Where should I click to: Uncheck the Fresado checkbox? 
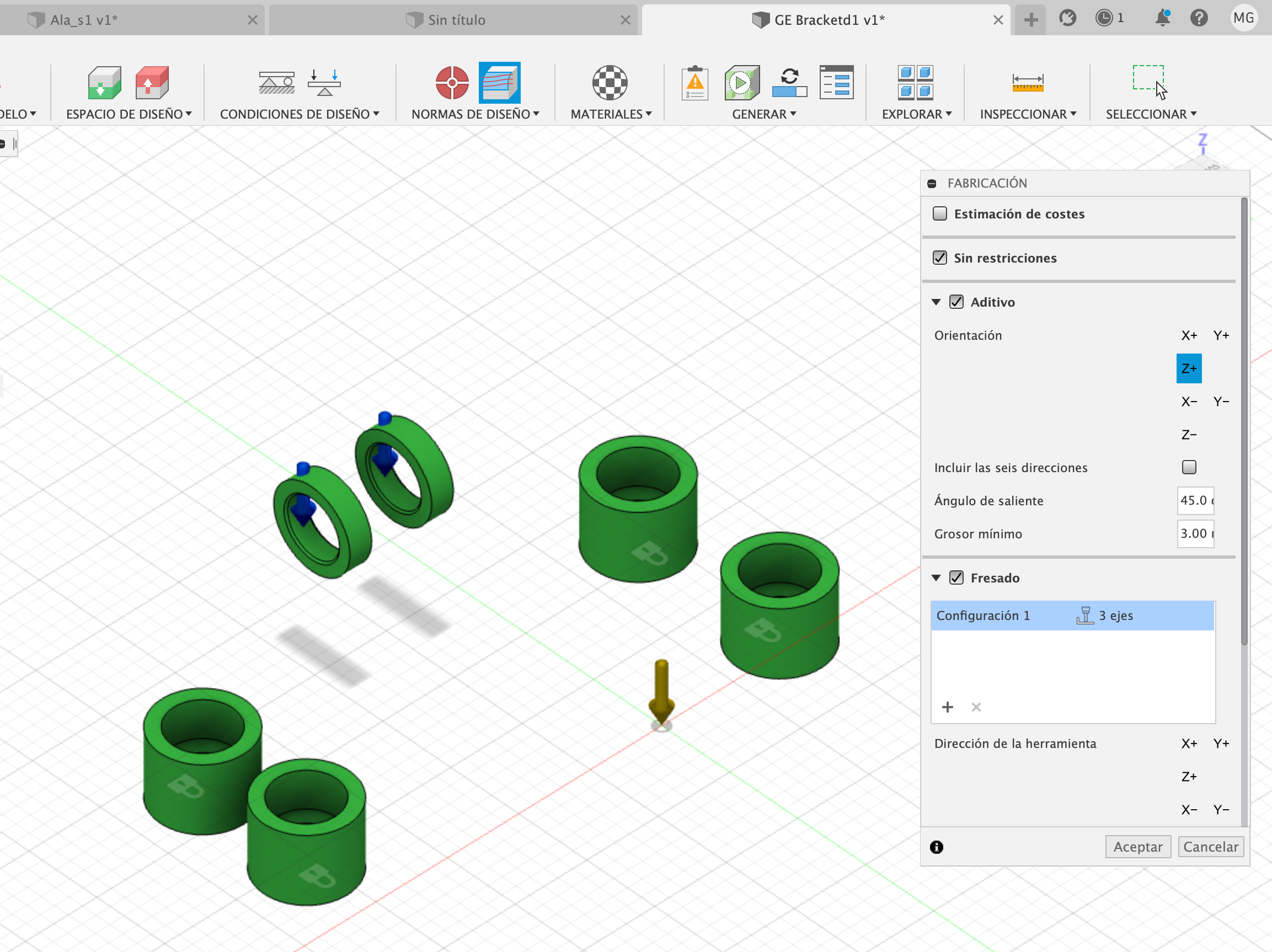[956, 577]
